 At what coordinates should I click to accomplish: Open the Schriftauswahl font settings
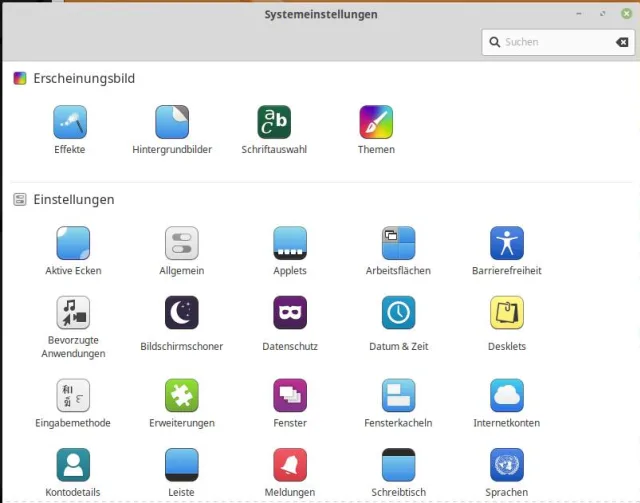click(274, 122)
